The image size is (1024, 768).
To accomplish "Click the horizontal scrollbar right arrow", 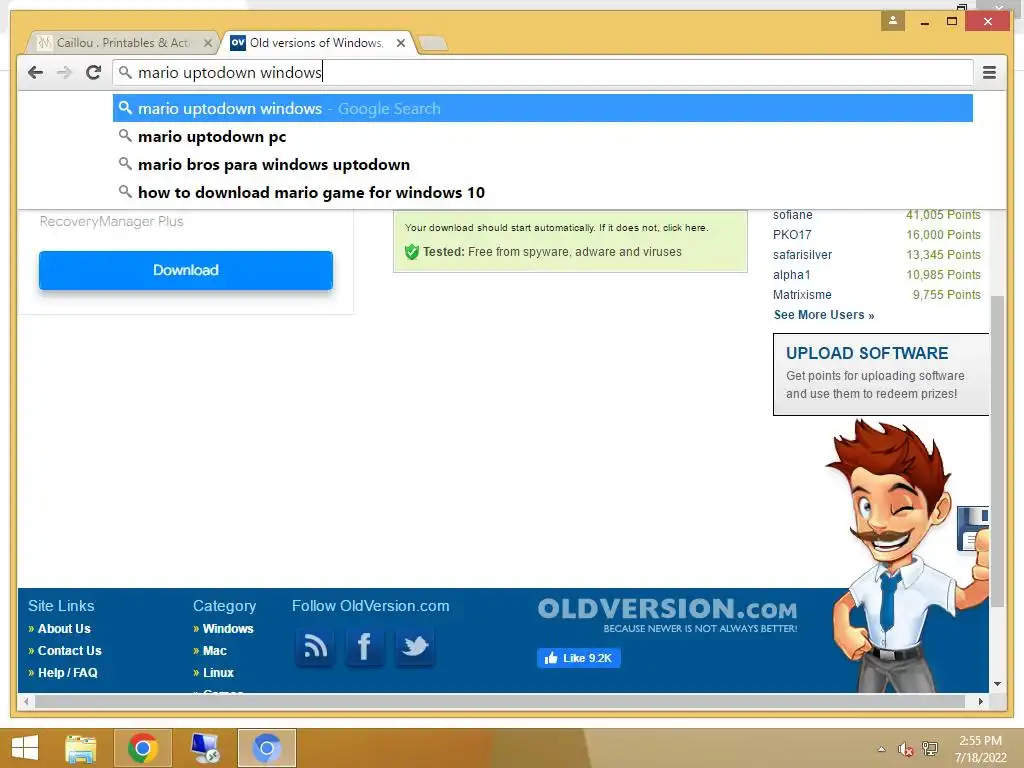I will pyautogui.click(x=981, y=702).
